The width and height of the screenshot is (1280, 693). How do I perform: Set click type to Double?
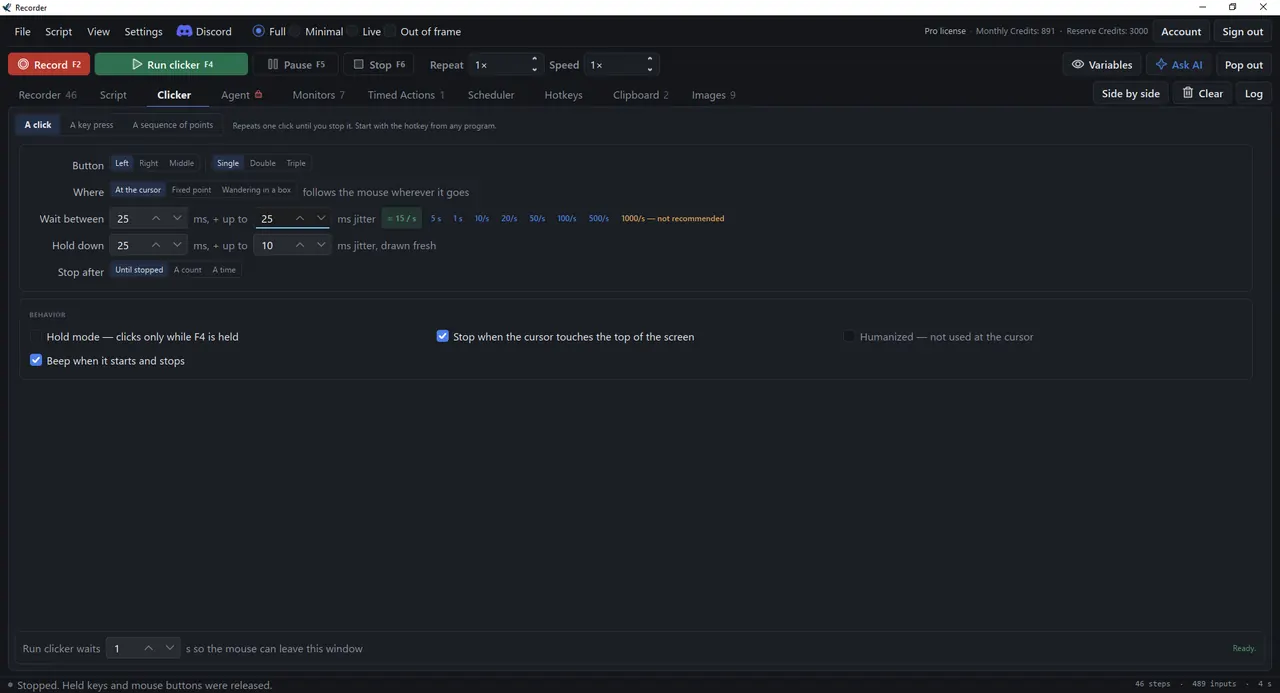tap(263, 163)
